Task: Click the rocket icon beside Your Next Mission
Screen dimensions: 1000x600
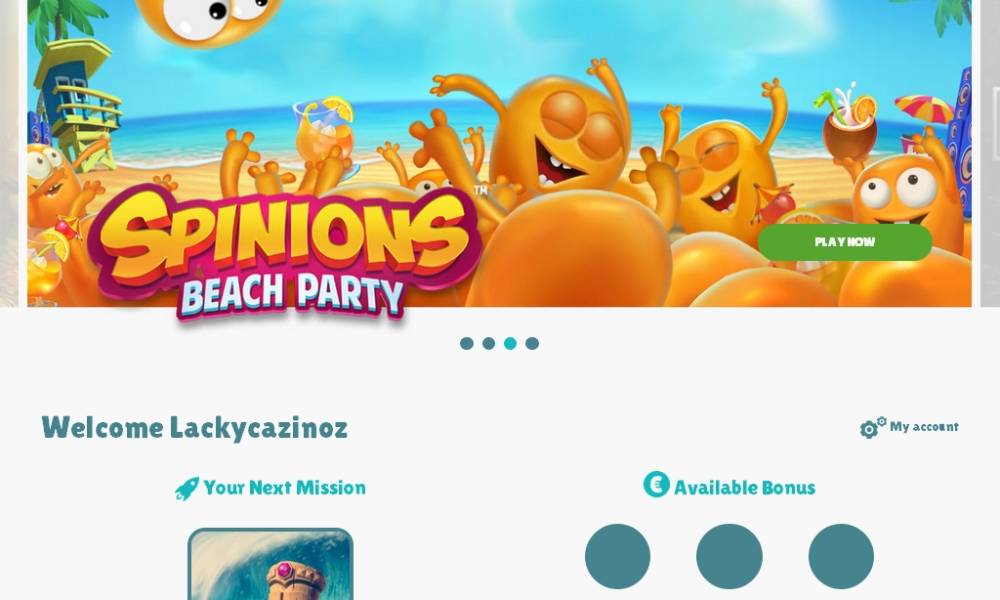Action: point(187,488)
